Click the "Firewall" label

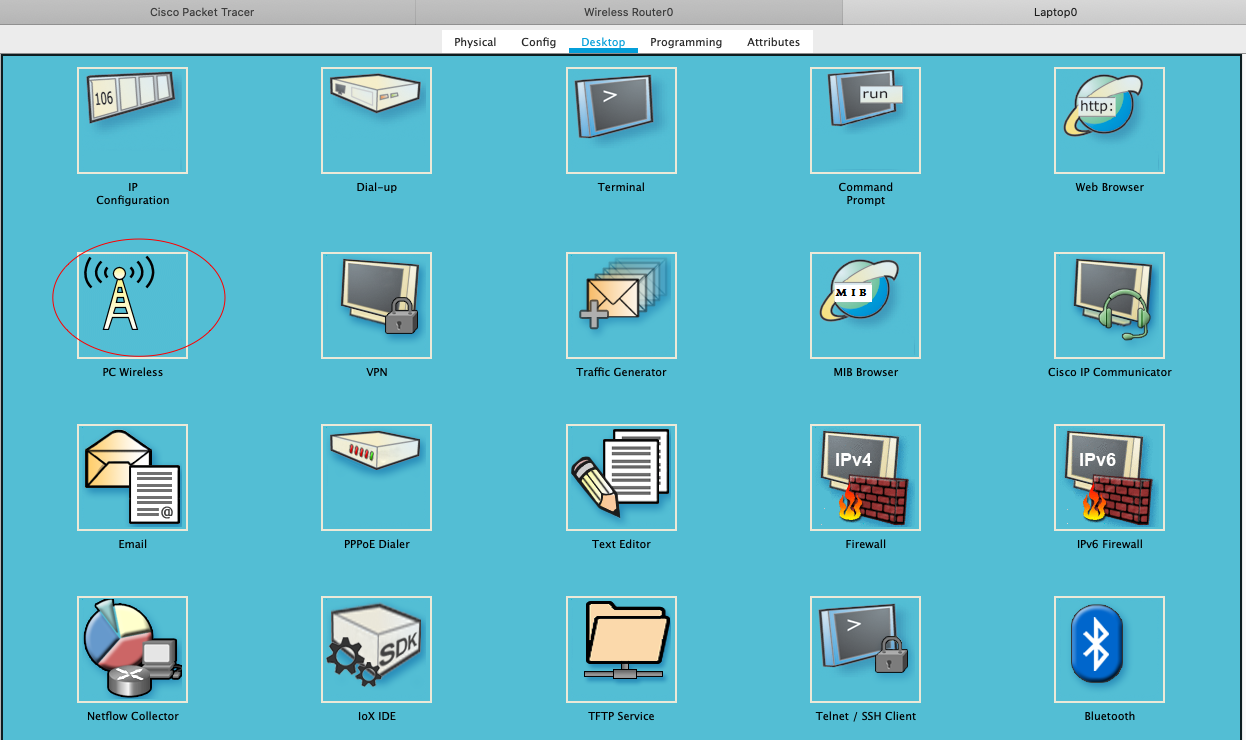coord(865,544)
